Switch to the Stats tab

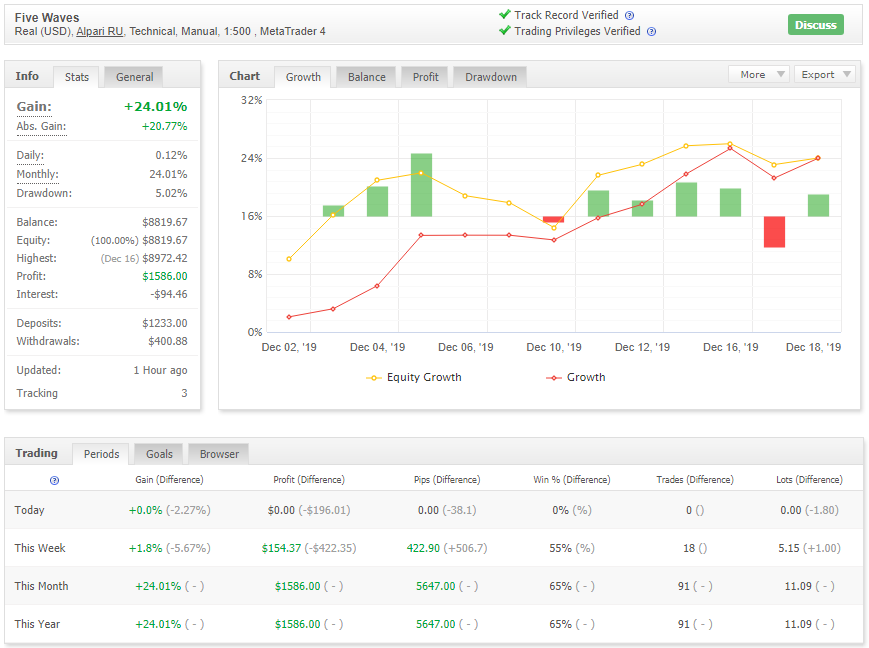point(76,77)
